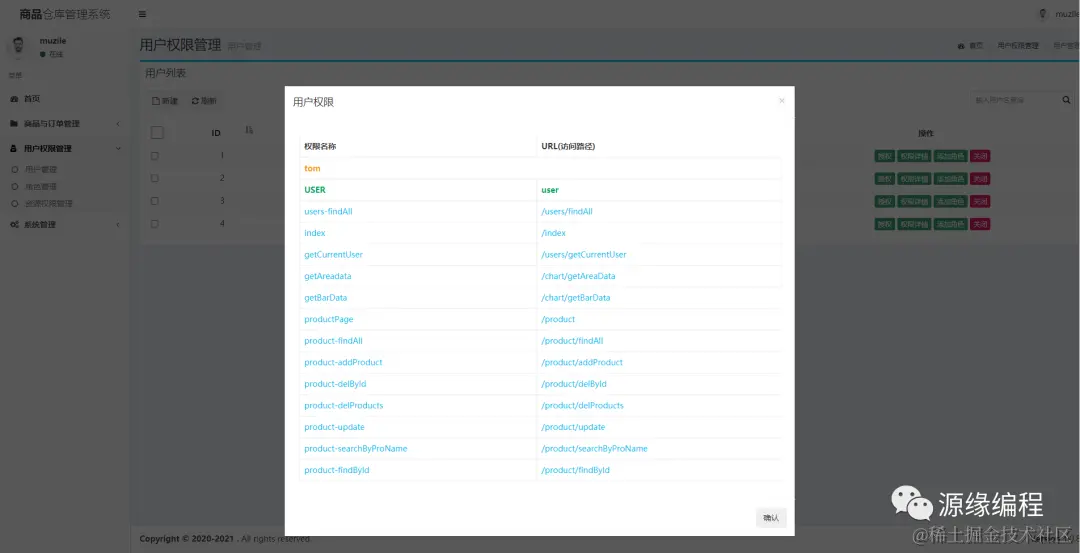The image size is (1080, 553).
Task: Click the product-delById permission name
Action: 335,384
